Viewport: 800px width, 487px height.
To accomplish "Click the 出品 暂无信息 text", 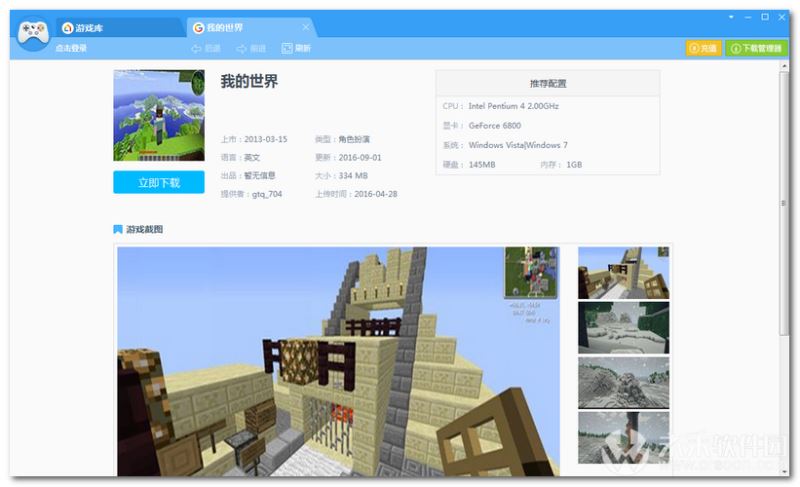I will tap(248, 175).
